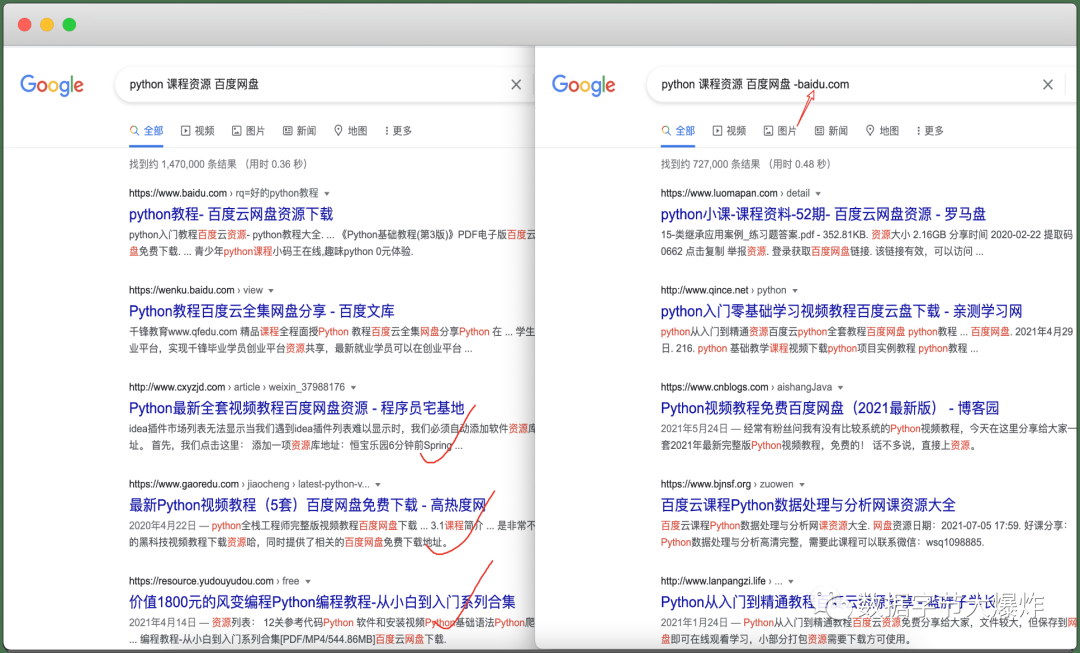1080x653 pixels.
Task: Open result 'Python最新全套视频教程百度网盘资源 - 程序员宅基地'
Action: [297, 408]
